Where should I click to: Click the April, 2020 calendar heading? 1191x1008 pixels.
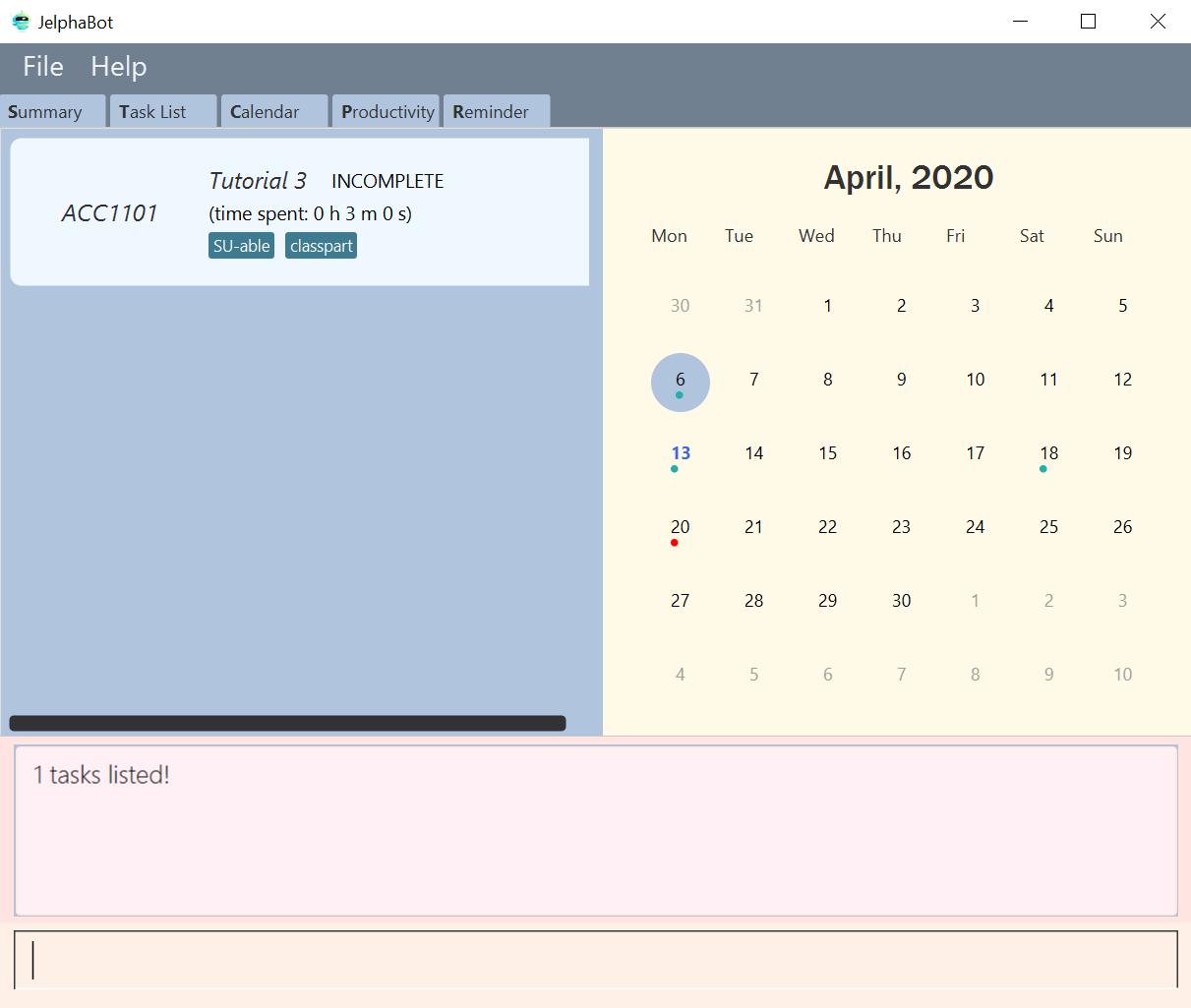(x=908, y=177)
